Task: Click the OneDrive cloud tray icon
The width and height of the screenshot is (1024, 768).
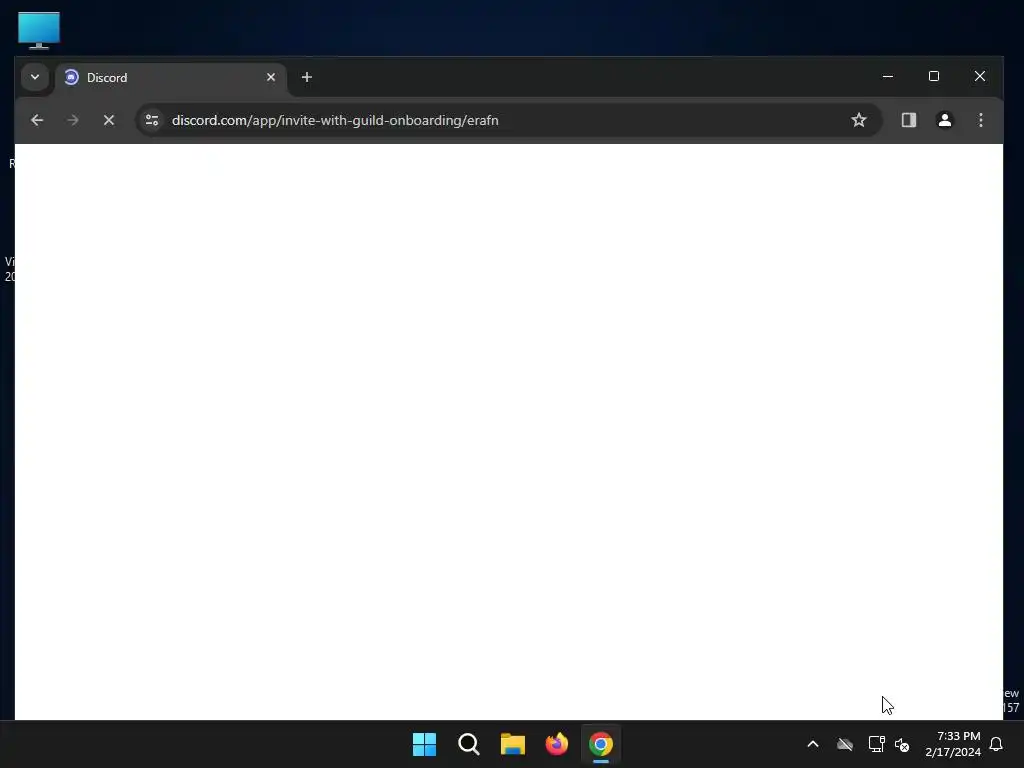Action: coord(845,744)
